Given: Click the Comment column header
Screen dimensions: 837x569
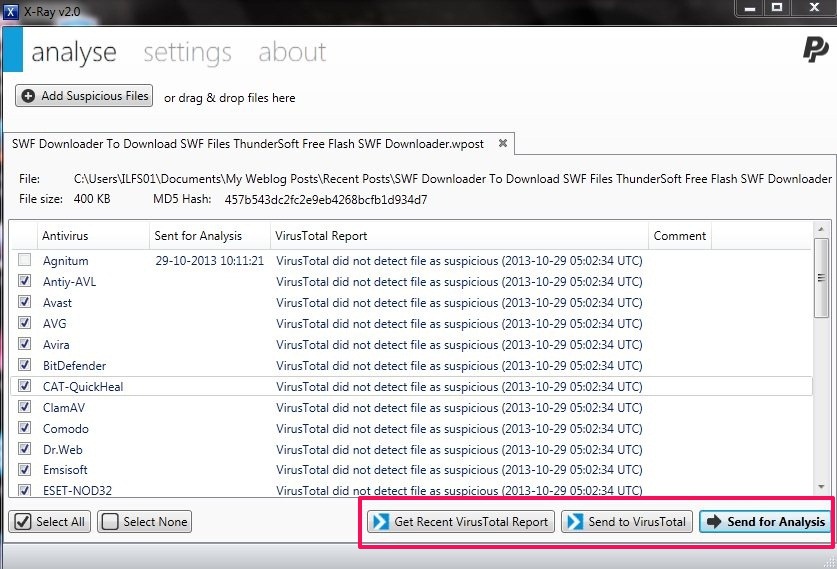Looking at the screenshot, I should click(680, 236).
